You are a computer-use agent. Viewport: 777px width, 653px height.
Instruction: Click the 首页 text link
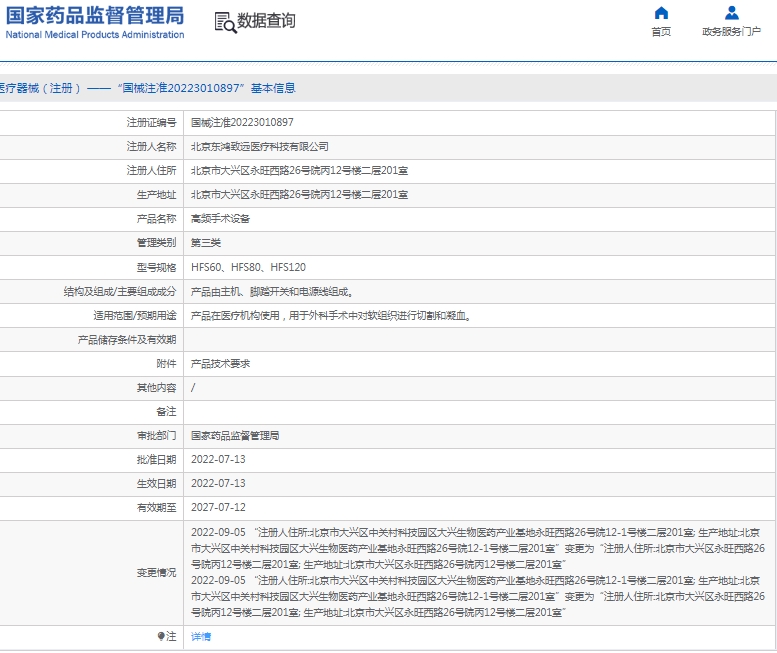coord(661,32)
